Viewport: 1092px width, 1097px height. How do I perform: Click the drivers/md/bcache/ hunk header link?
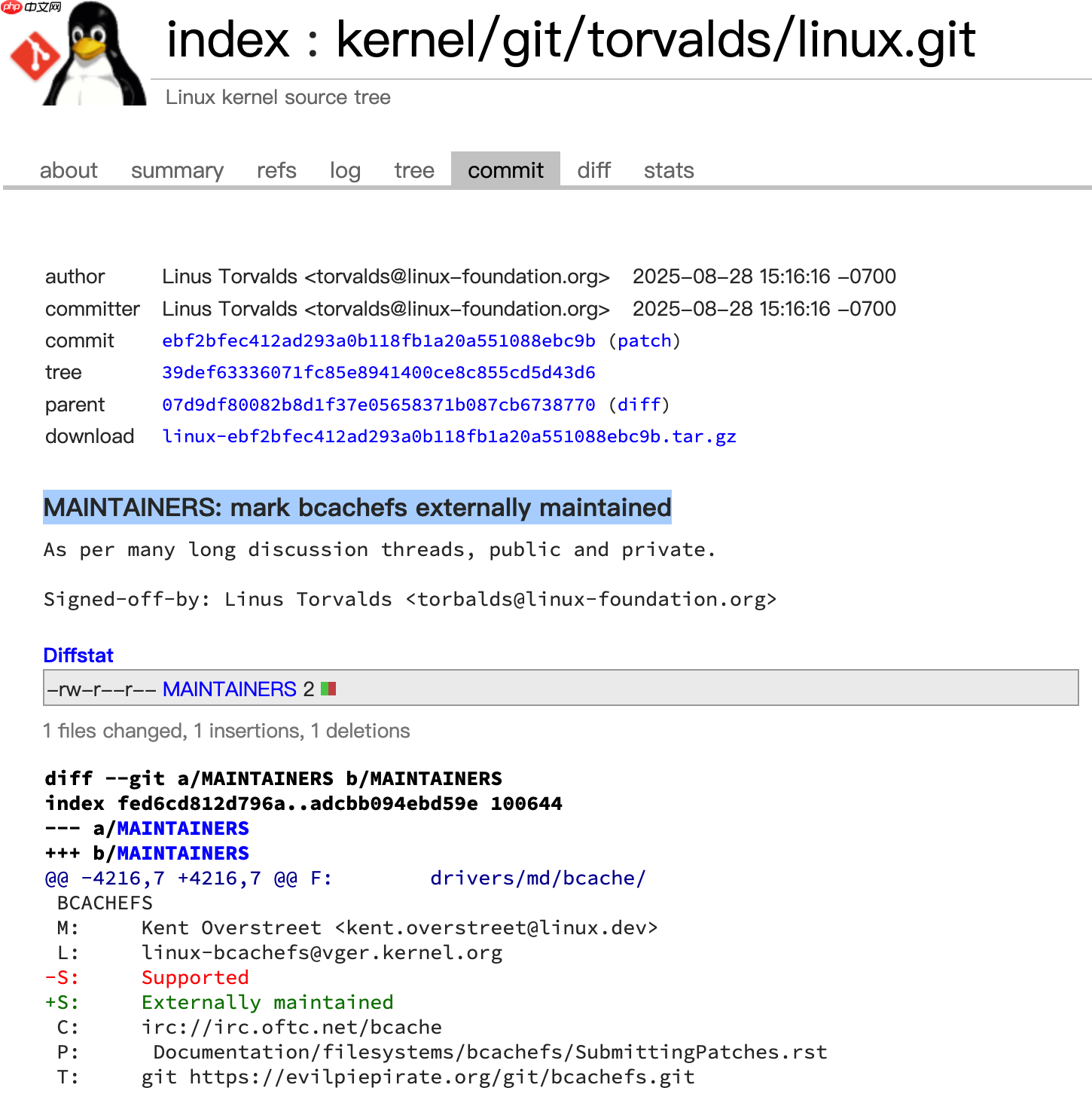(x=538, y=879)
